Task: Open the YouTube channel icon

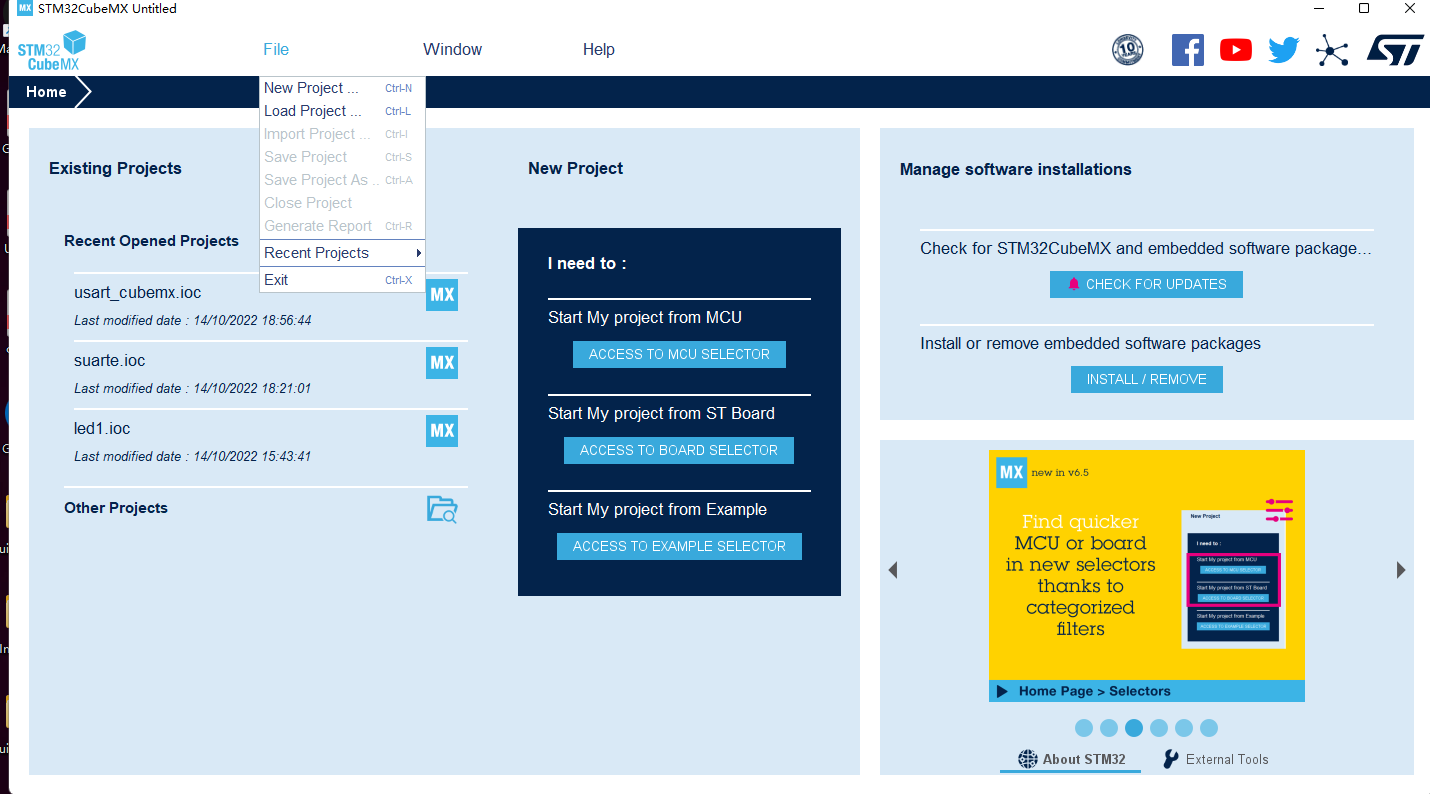Action: pyautogui.click(x=1236, y=50)
